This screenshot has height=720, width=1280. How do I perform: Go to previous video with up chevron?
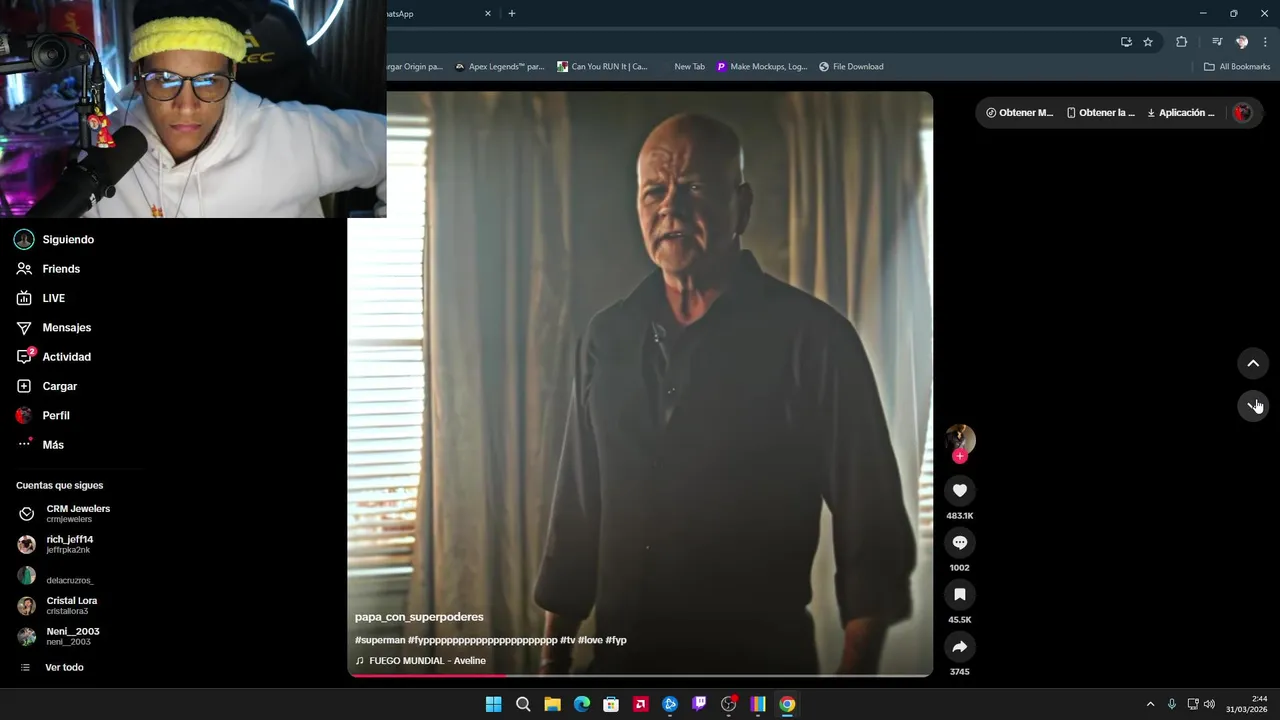click(x=1253, y=363)
